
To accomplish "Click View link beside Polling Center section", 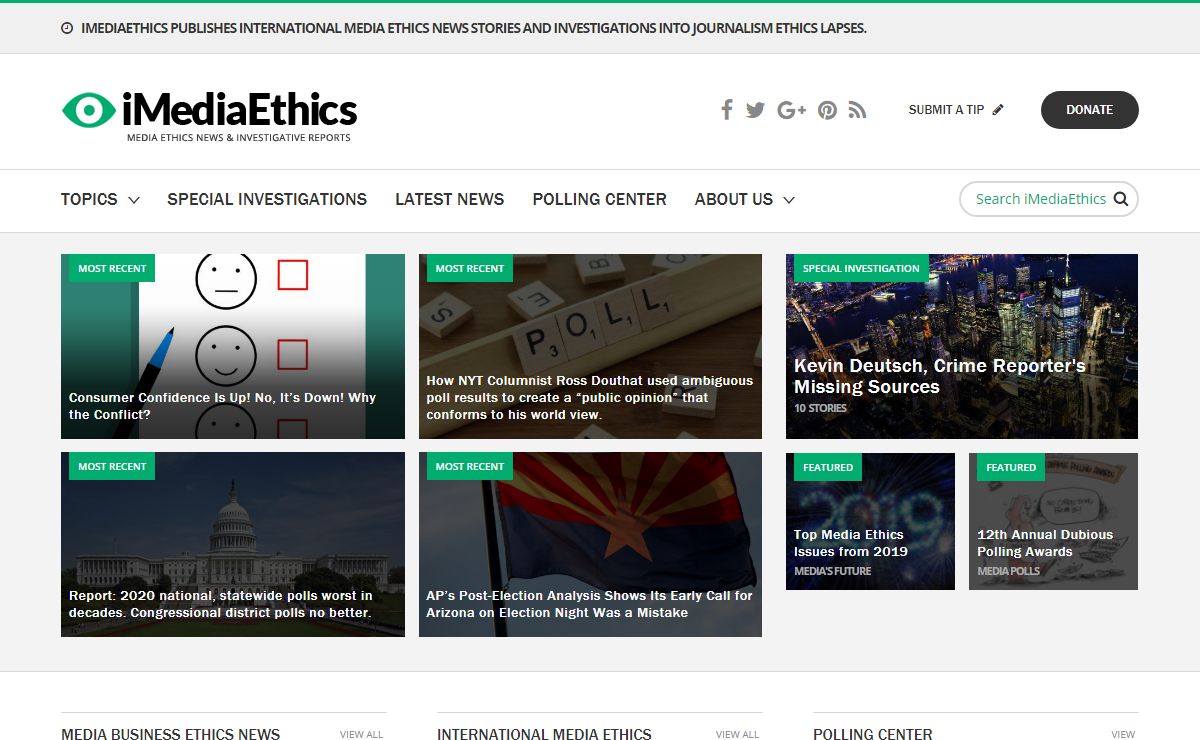I will click(x=1123, y=734).
